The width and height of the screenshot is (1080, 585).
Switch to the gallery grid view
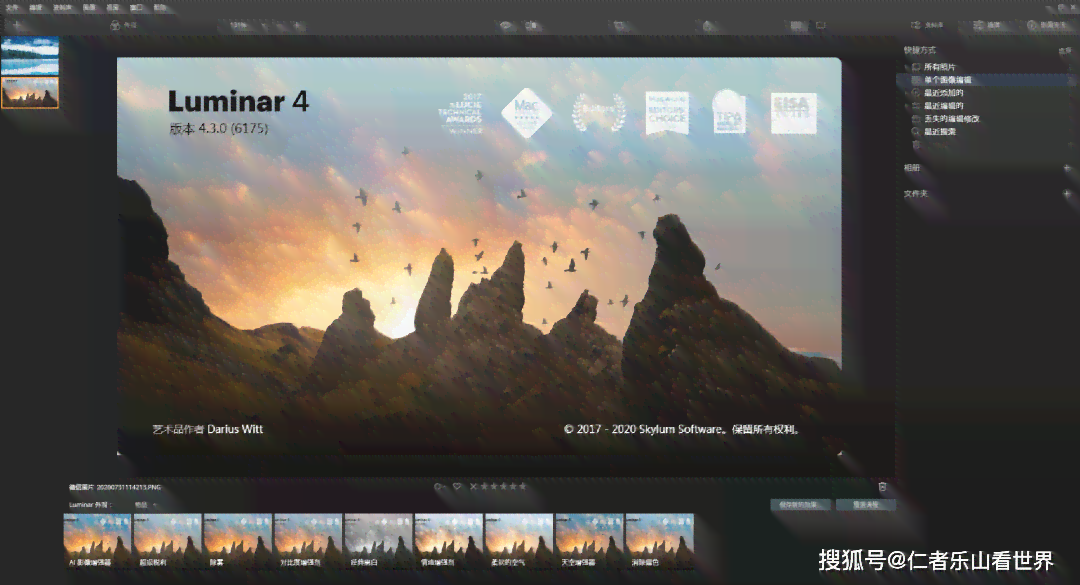click(x=796, y=25)
